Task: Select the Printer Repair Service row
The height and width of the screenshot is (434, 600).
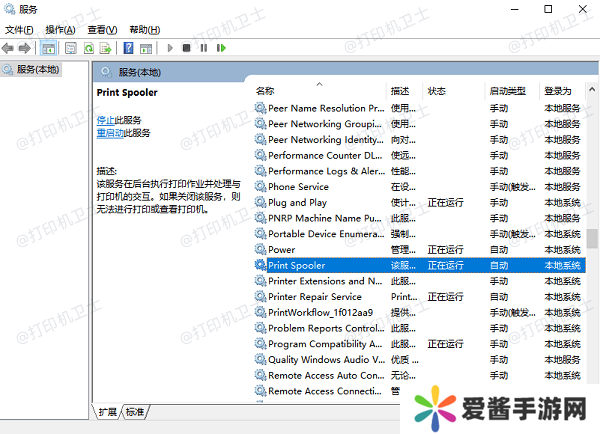Action: pos(315,296)
